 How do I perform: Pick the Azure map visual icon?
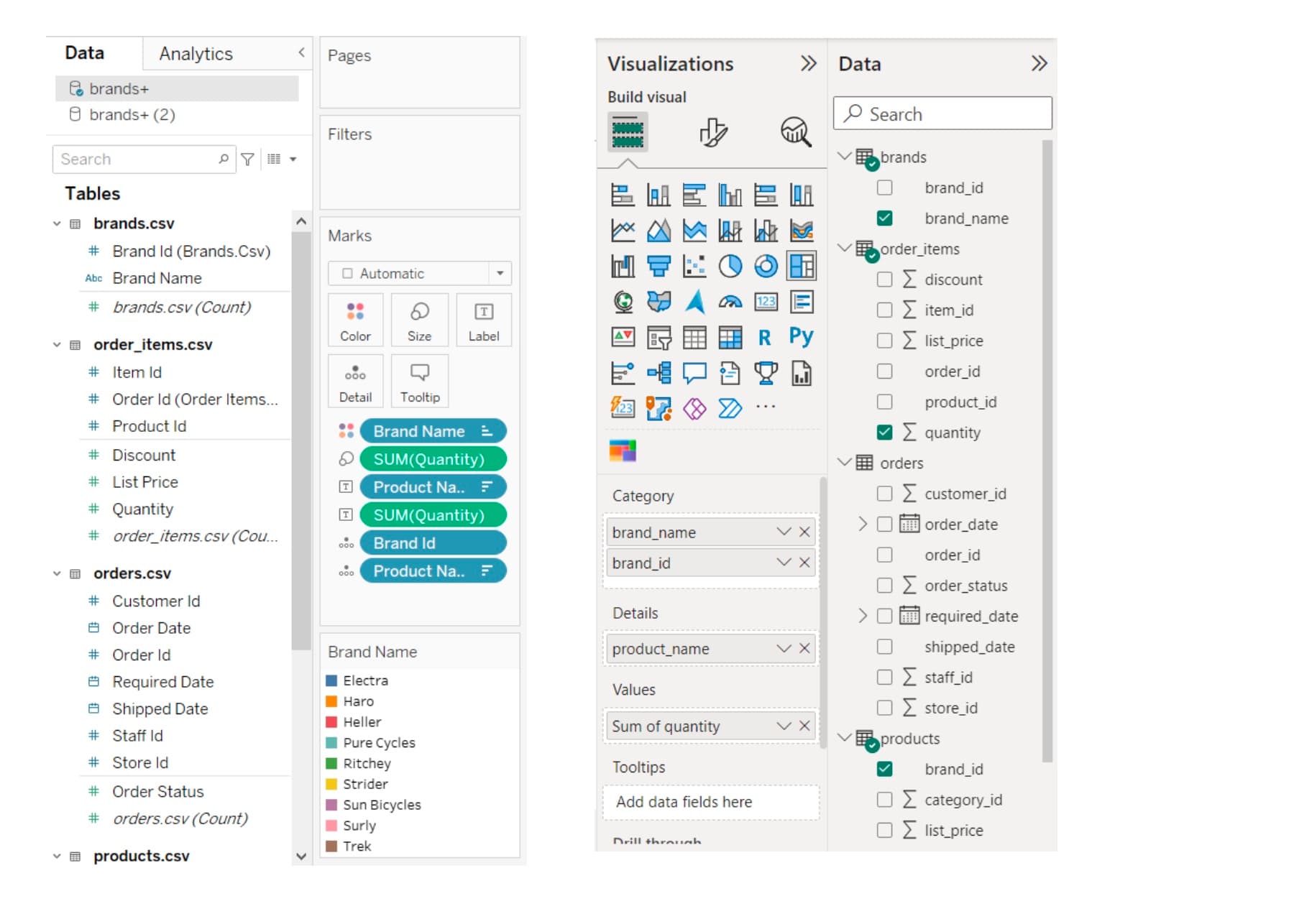coord(694,302)
